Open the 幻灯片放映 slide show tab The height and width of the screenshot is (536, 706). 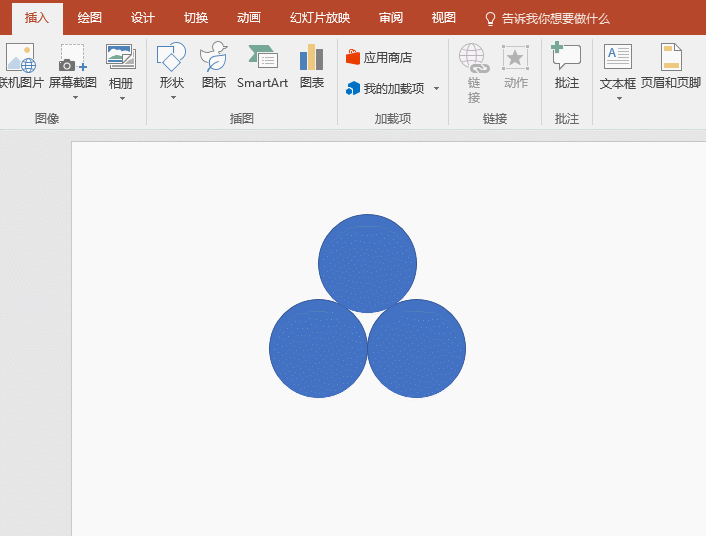point(313,18)
